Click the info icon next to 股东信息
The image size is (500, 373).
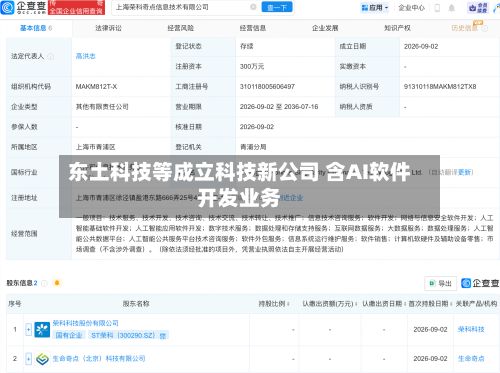[x=44, y=283]
